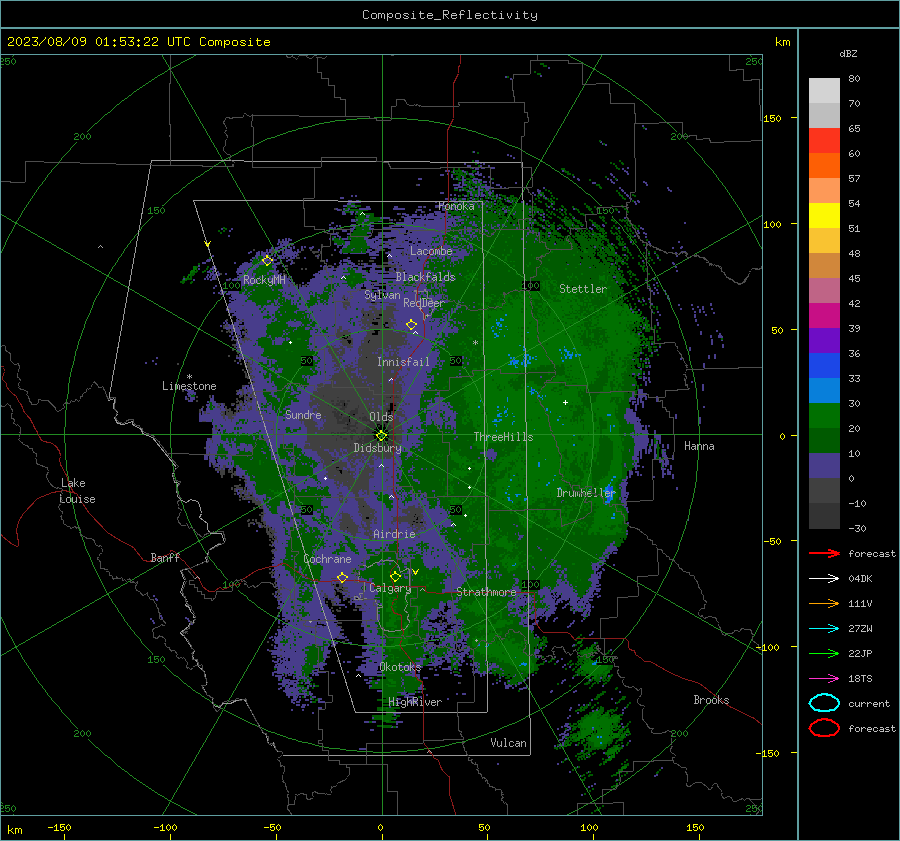Click the Stettler city label

pyautogui.click(x=583, y=289)
